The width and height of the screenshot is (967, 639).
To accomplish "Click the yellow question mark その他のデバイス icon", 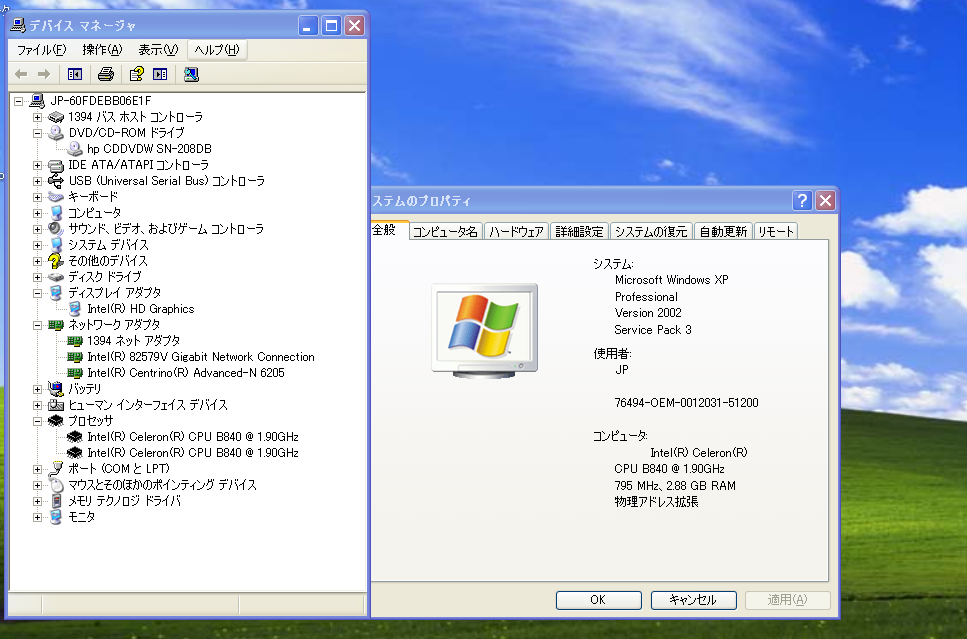I will point(56,261).
